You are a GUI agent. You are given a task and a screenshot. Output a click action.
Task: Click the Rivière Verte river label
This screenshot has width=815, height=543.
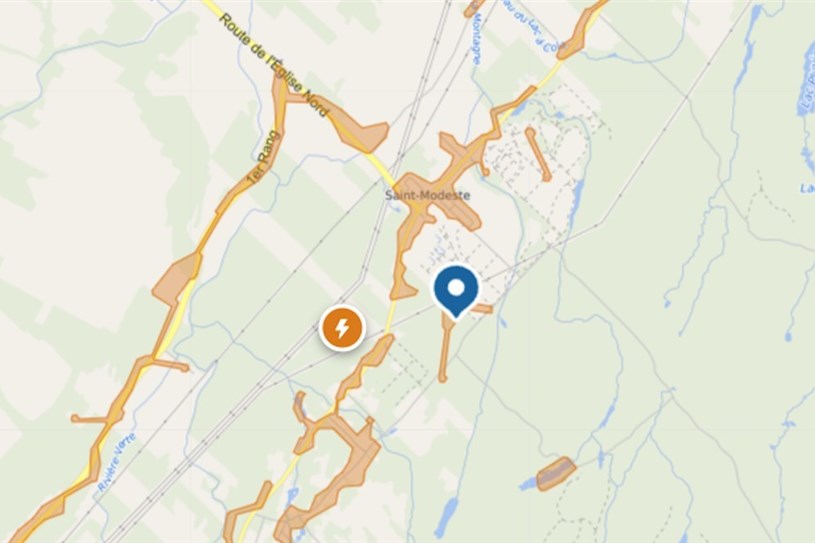click(116, 462)
